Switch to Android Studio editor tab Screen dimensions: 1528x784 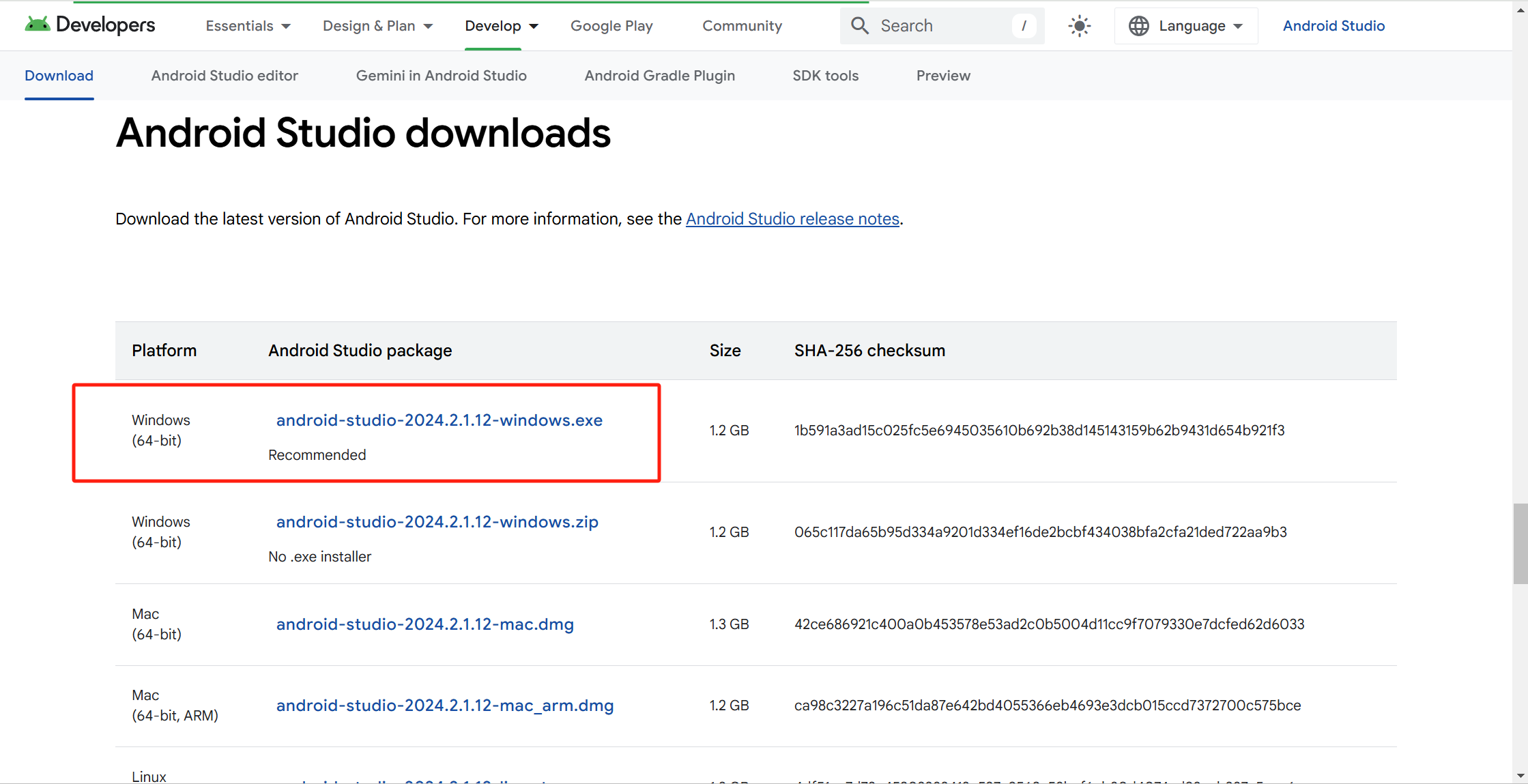click(225, 76)
